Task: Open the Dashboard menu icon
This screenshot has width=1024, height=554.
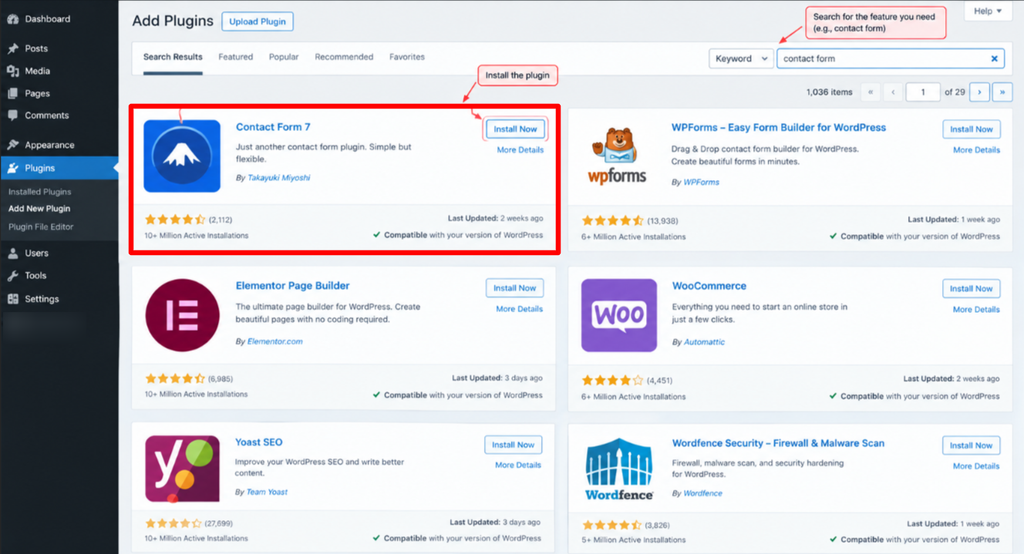Action: point(13,19)
